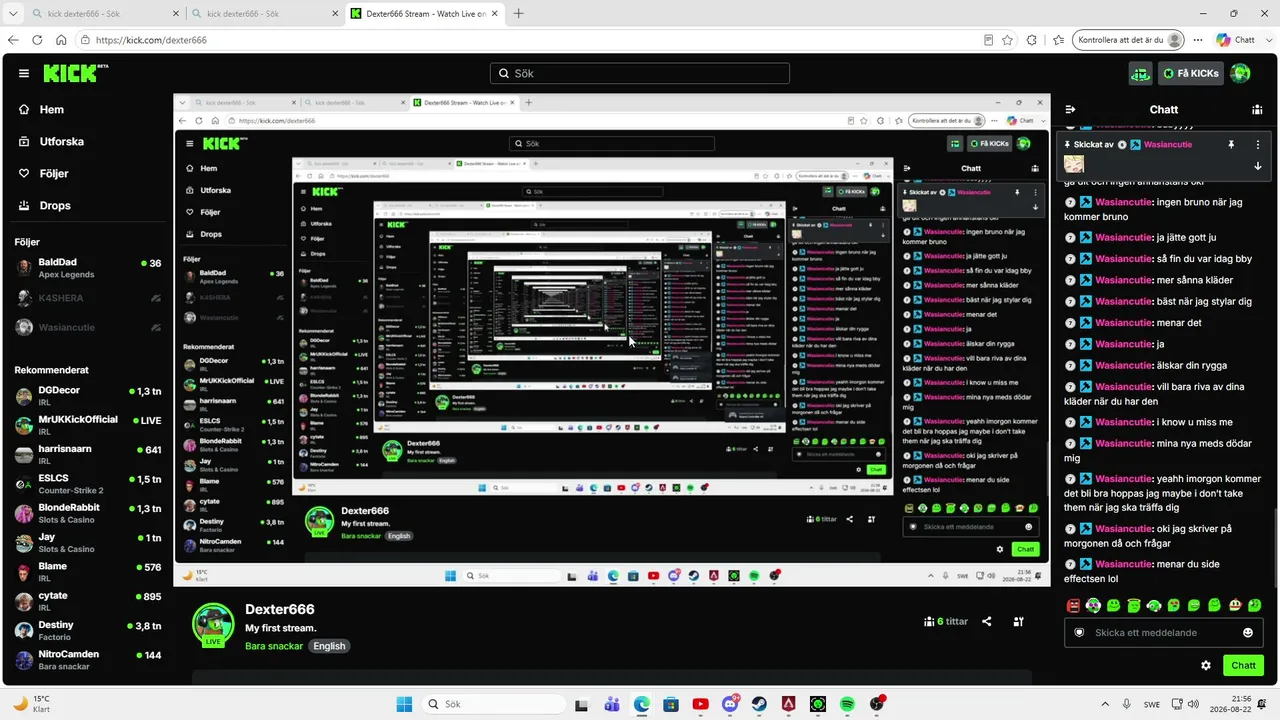Click Destiny Factorio channel
The image size is (1280, 720).
click(x=89, y=630)
